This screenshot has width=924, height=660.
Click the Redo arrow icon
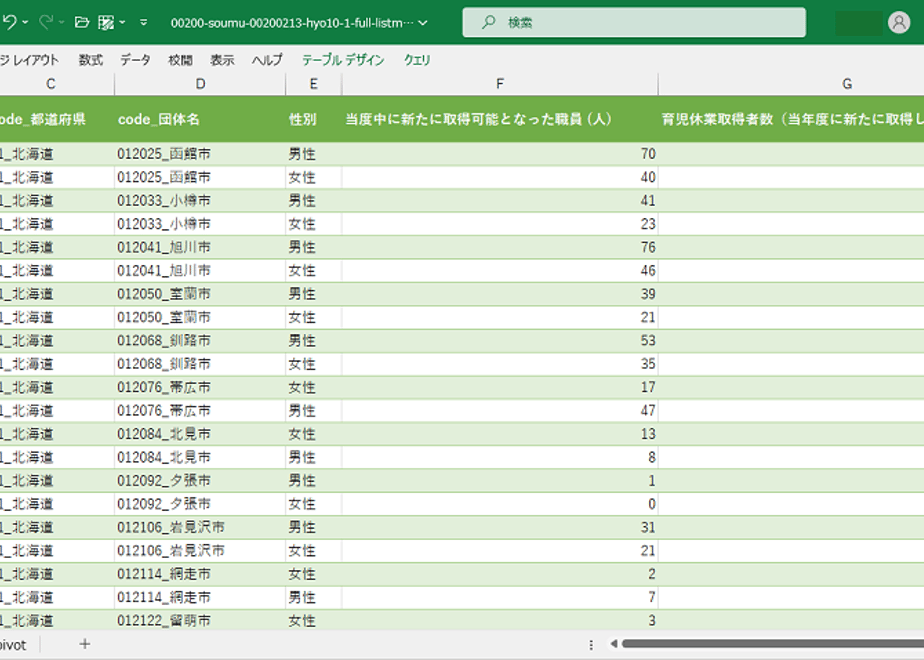[46, 22]
